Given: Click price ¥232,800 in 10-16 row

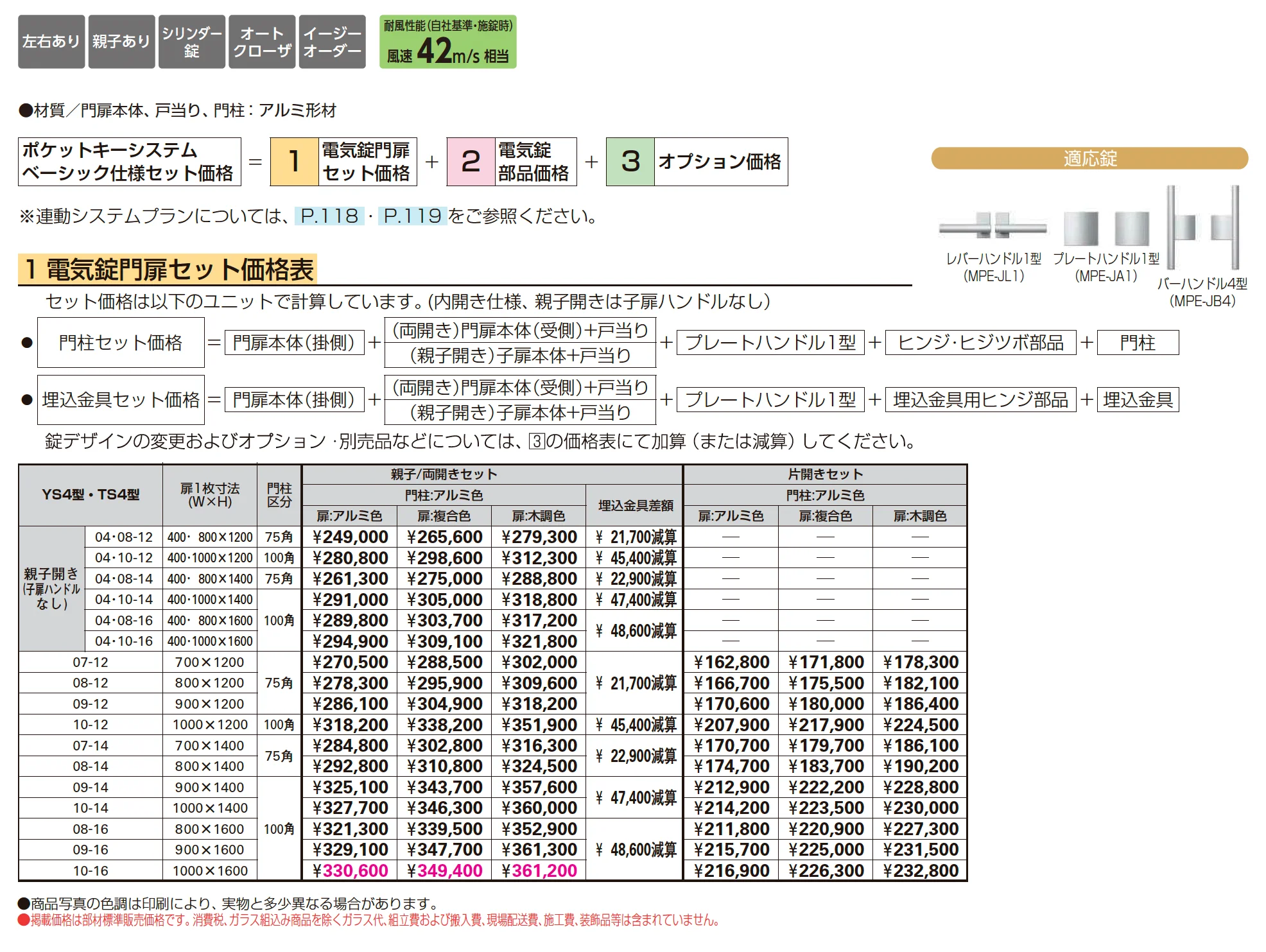Looking at the screenshot, I should point(921,871).
